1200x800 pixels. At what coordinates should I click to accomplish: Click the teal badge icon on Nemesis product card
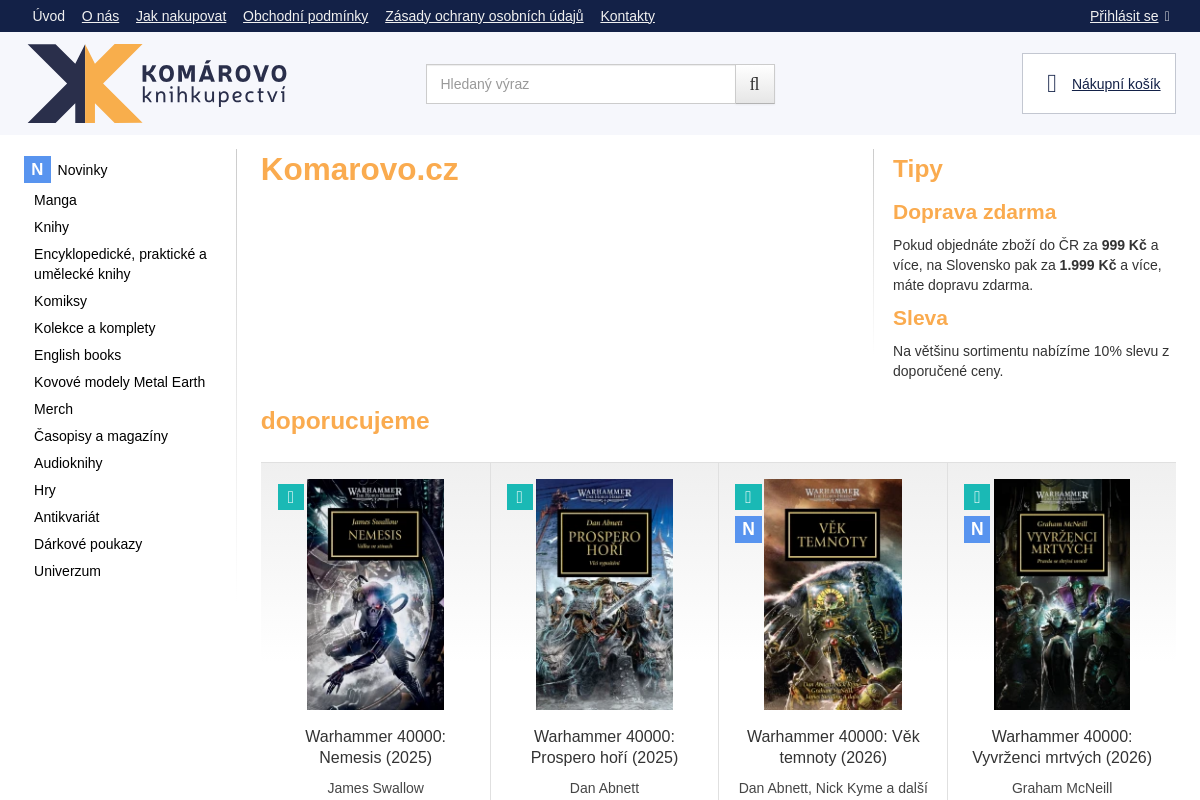coord(291,497)
